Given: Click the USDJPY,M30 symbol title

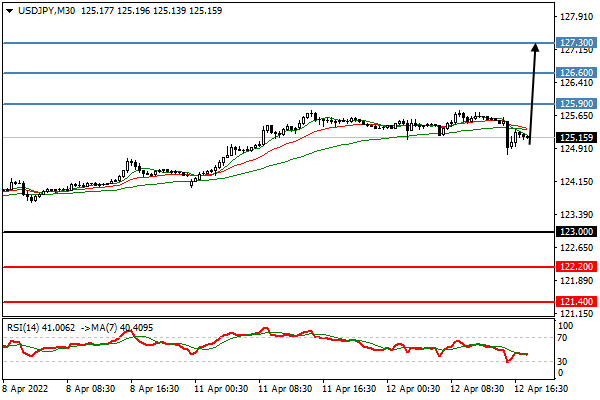Looking at the screenshot, I should [47, 11].
